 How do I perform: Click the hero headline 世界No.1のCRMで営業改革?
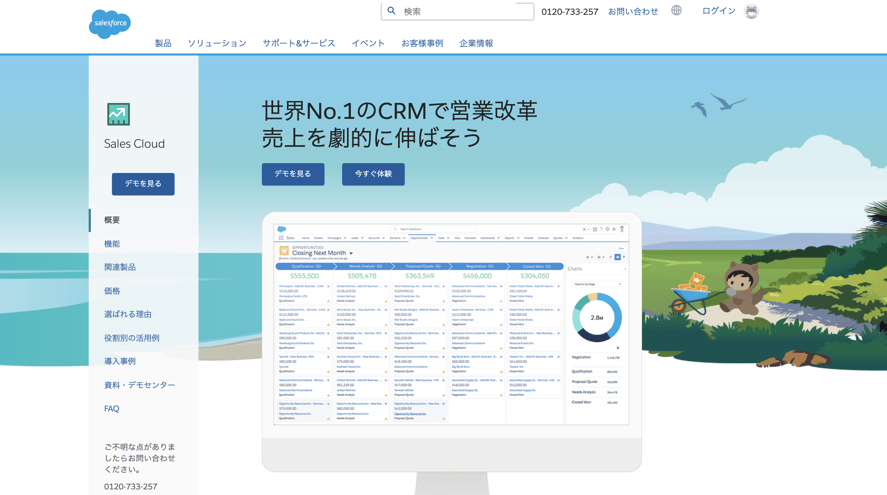click(399, 111)
